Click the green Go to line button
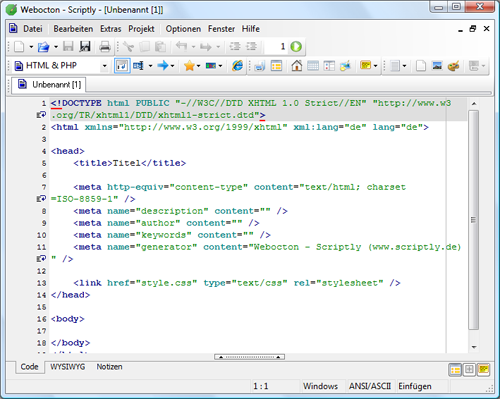This screenshot has height=399, width=500. coord(296,47)
